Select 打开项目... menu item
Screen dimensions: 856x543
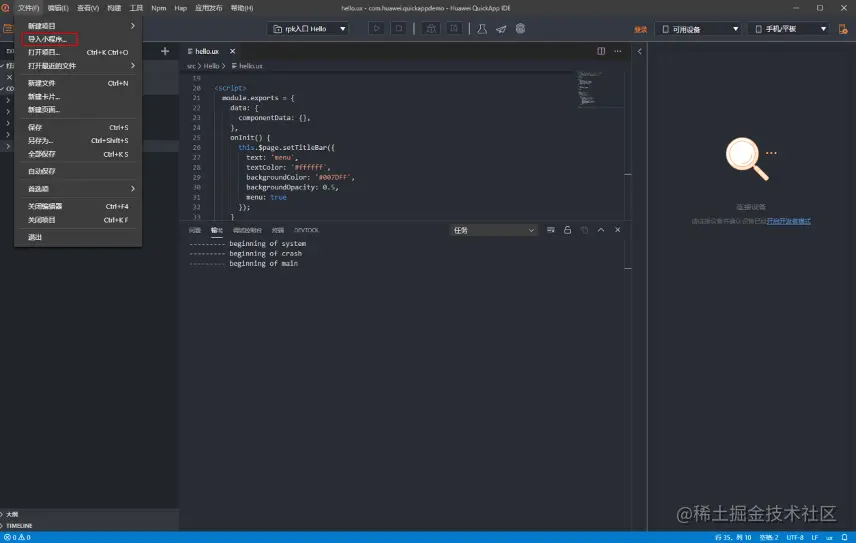tap(78, 52)
